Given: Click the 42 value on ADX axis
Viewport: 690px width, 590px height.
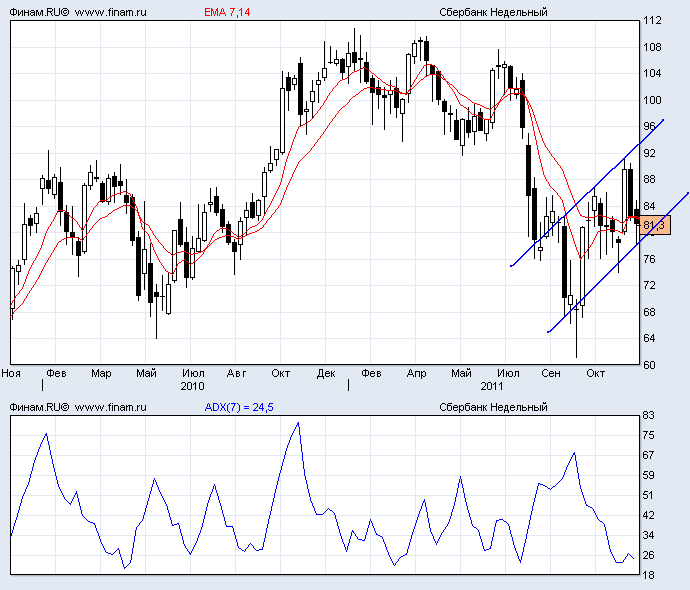Looking at the screenshot, I should tap(649, 515).
